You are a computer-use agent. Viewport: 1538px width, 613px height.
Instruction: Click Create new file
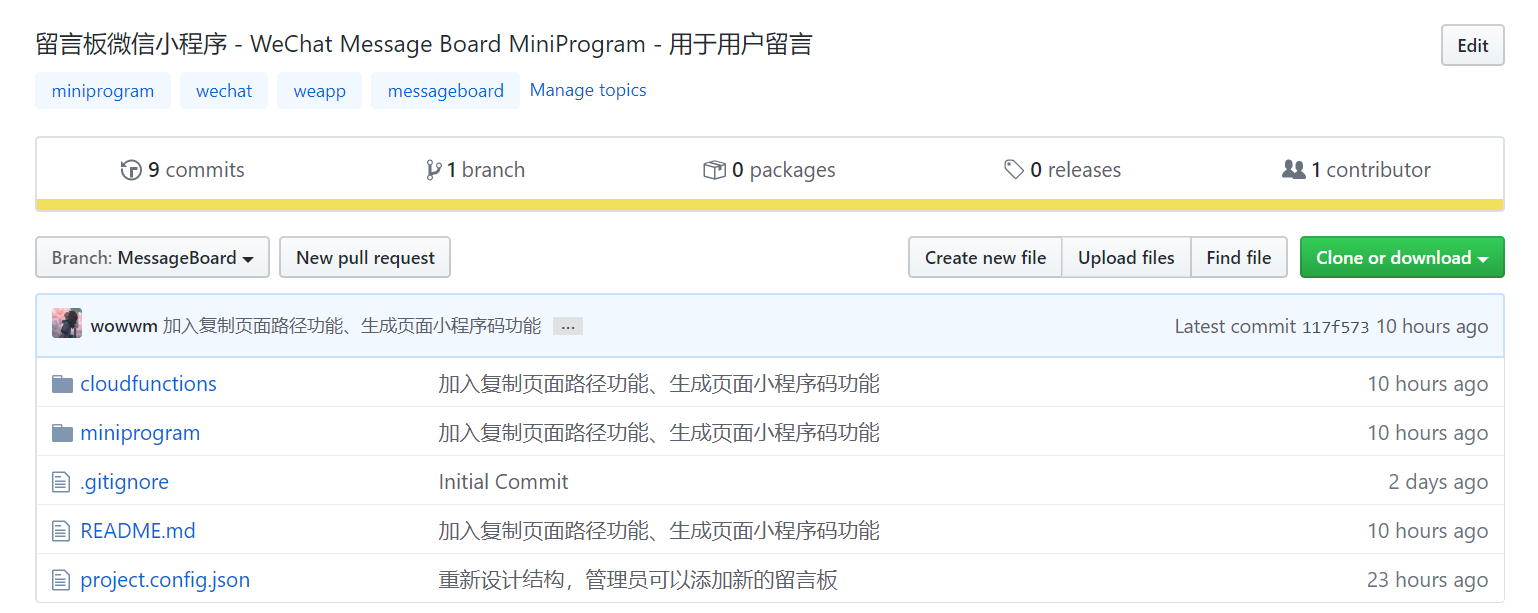tap(984, 257)
